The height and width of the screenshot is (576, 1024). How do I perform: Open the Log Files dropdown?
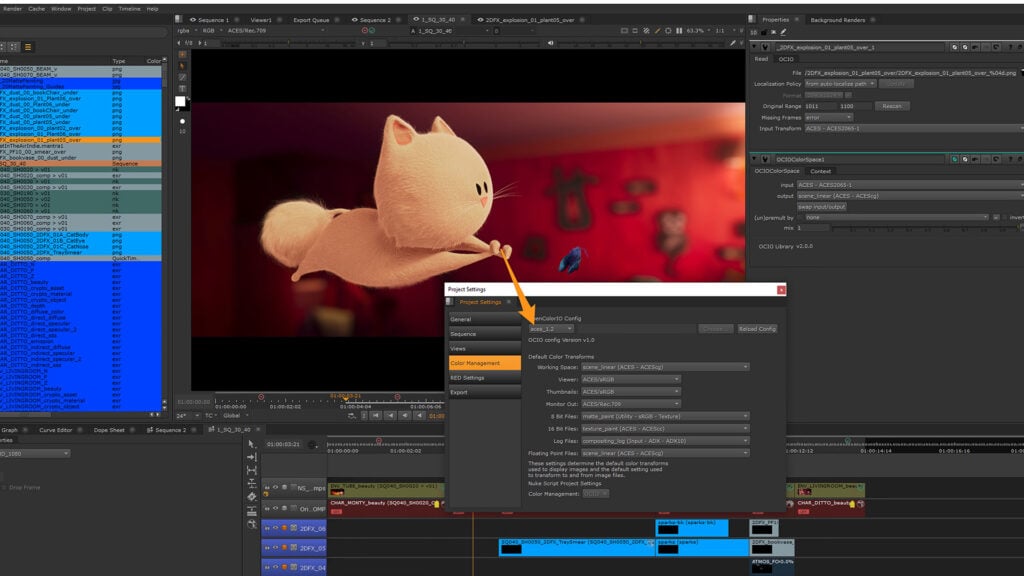(x=665, y=441)
